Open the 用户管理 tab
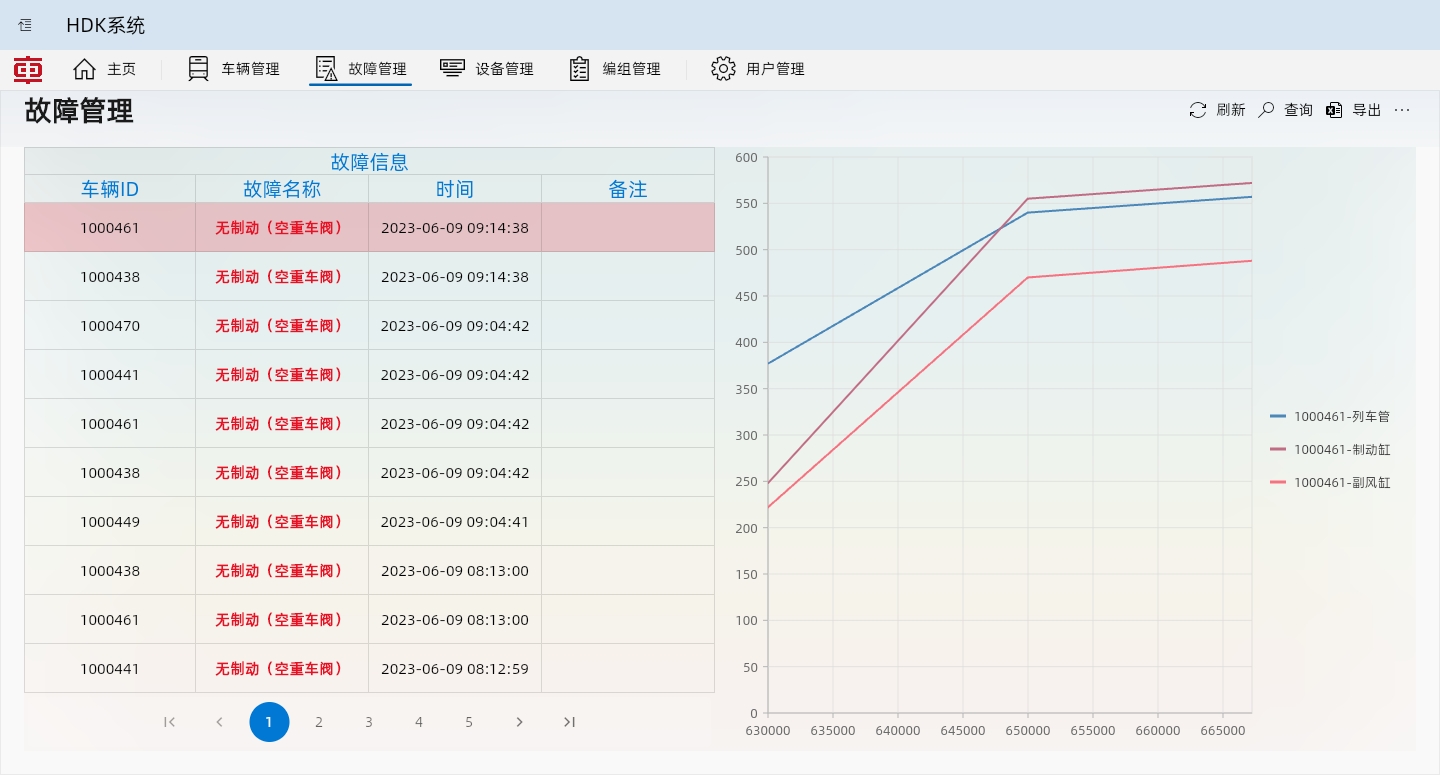Image resolution: width=1440 pixels, height=775 pixels. (x=758, y=69)
